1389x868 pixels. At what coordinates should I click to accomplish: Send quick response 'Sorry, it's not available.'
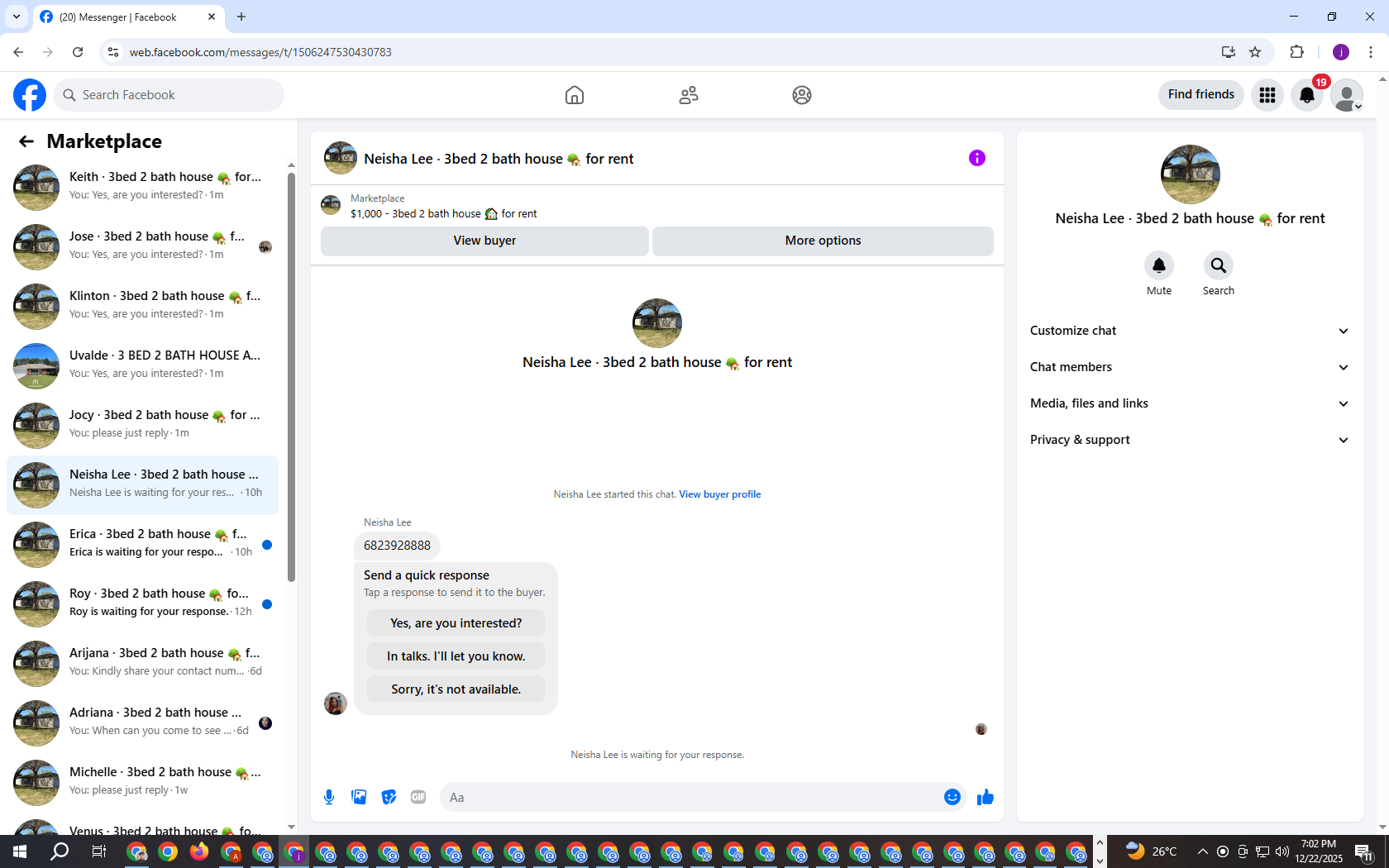456,689
